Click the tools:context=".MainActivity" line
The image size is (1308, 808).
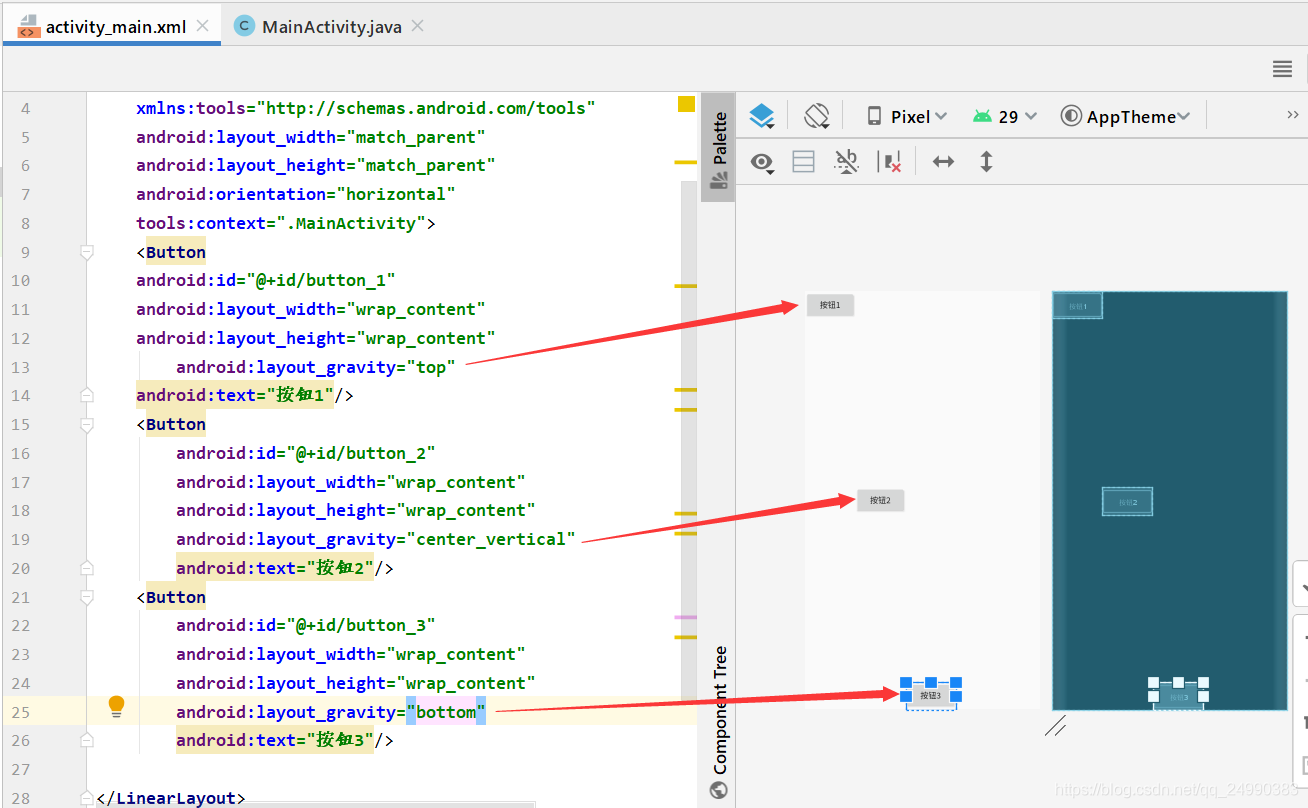[286, 223]
